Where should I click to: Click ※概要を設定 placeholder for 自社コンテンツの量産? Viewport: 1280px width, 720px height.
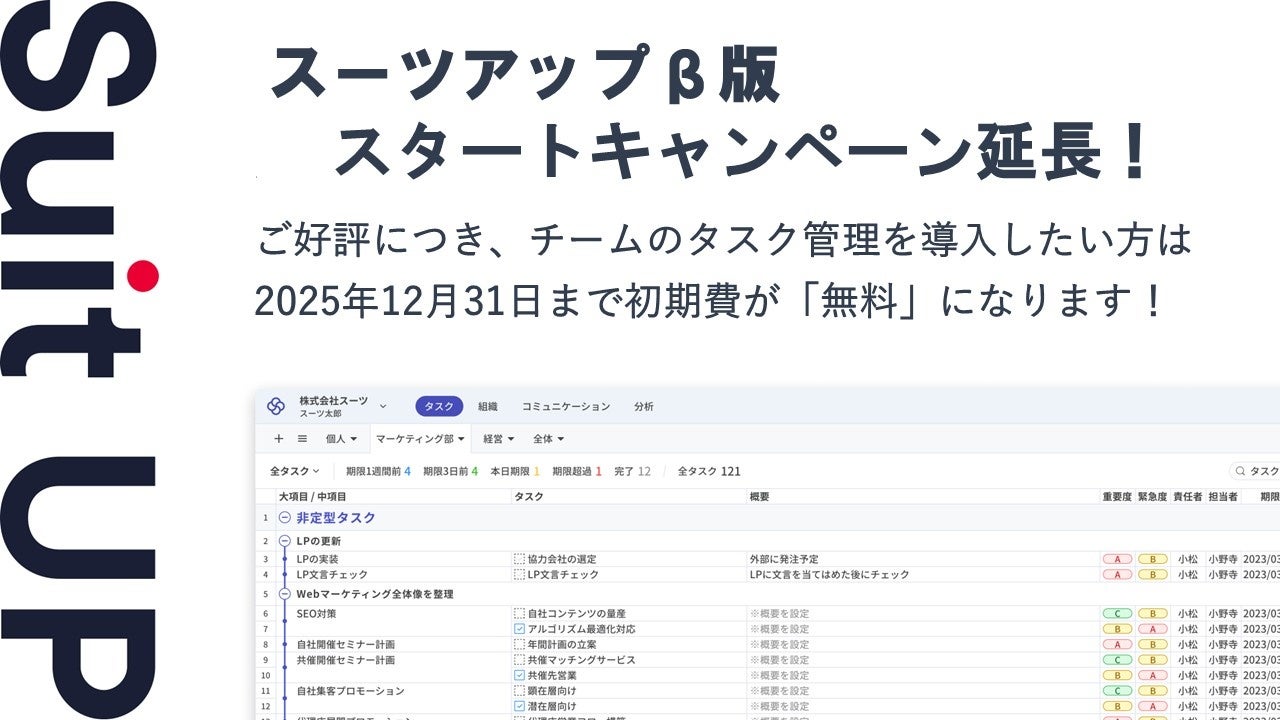coord(779,613)
